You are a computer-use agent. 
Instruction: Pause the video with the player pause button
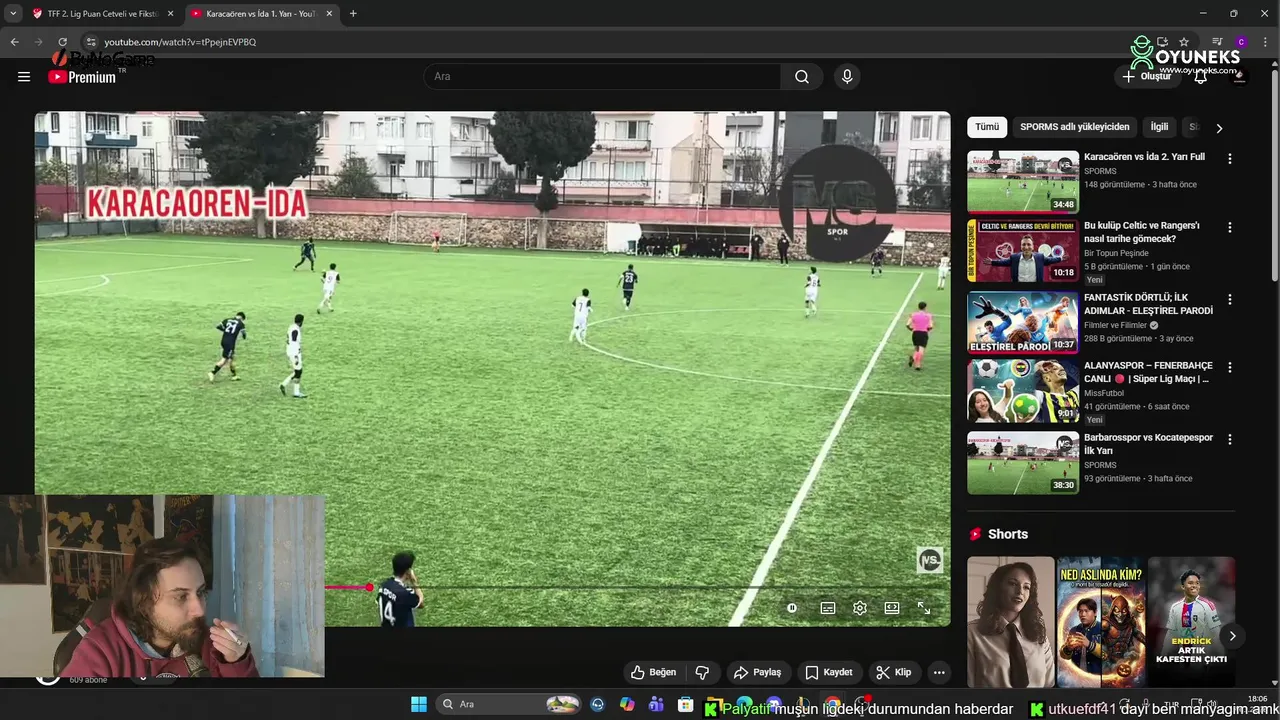pos(792,607)
